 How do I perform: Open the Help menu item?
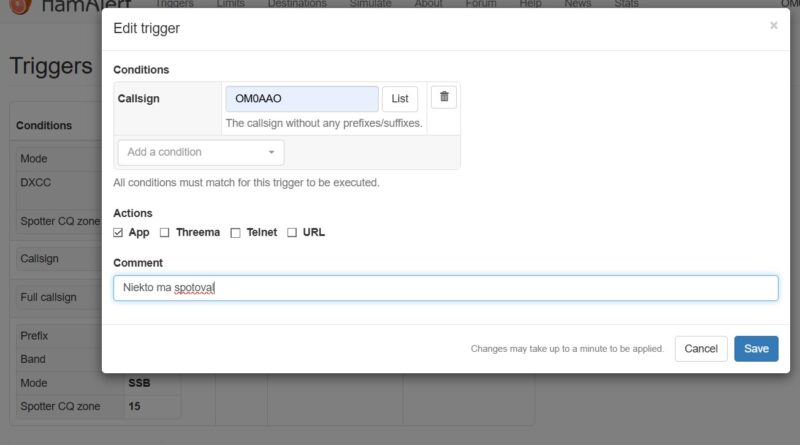(531, 4)
